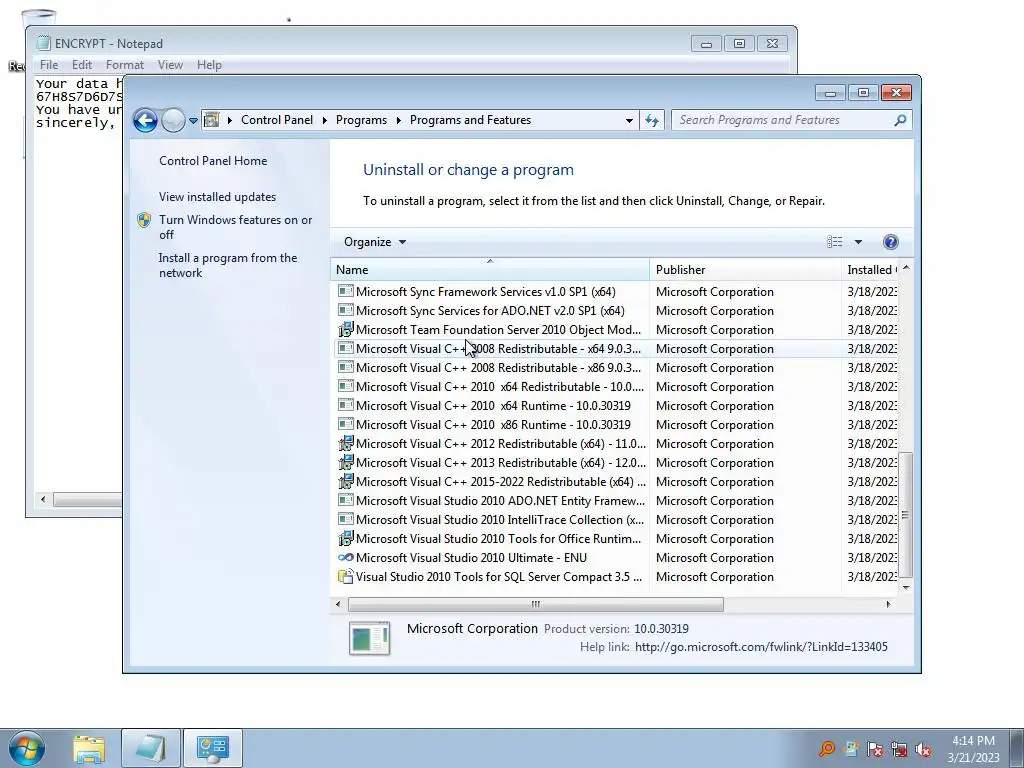Select Visual Studio 2010 Ultimate - ENU icon

coord(345,557)
